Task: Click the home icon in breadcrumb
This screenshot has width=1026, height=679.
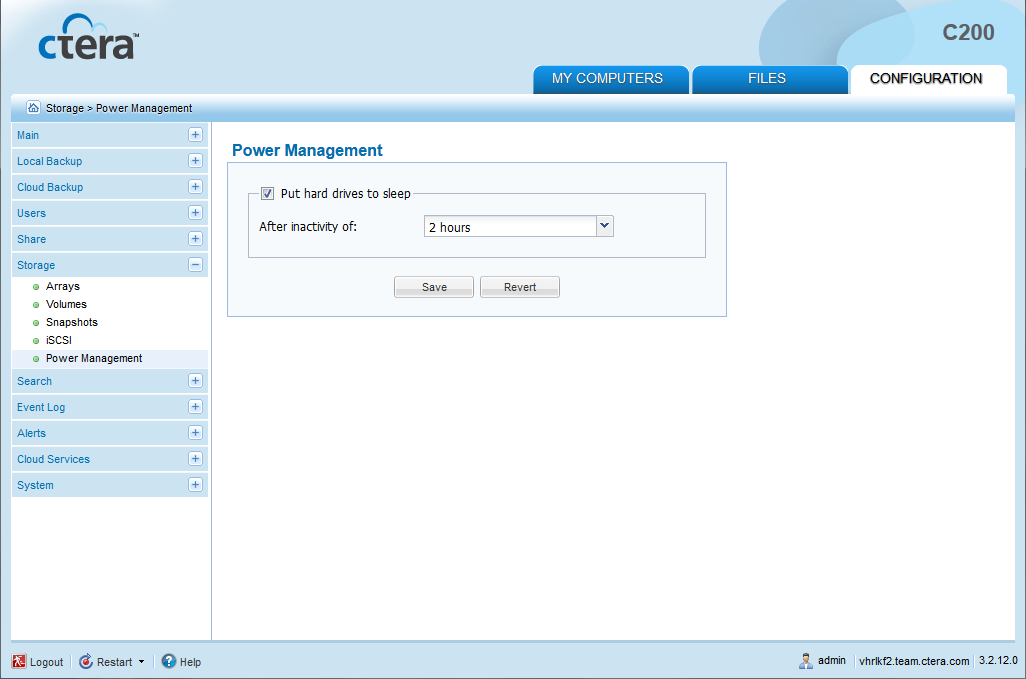Action: (33, 107)
